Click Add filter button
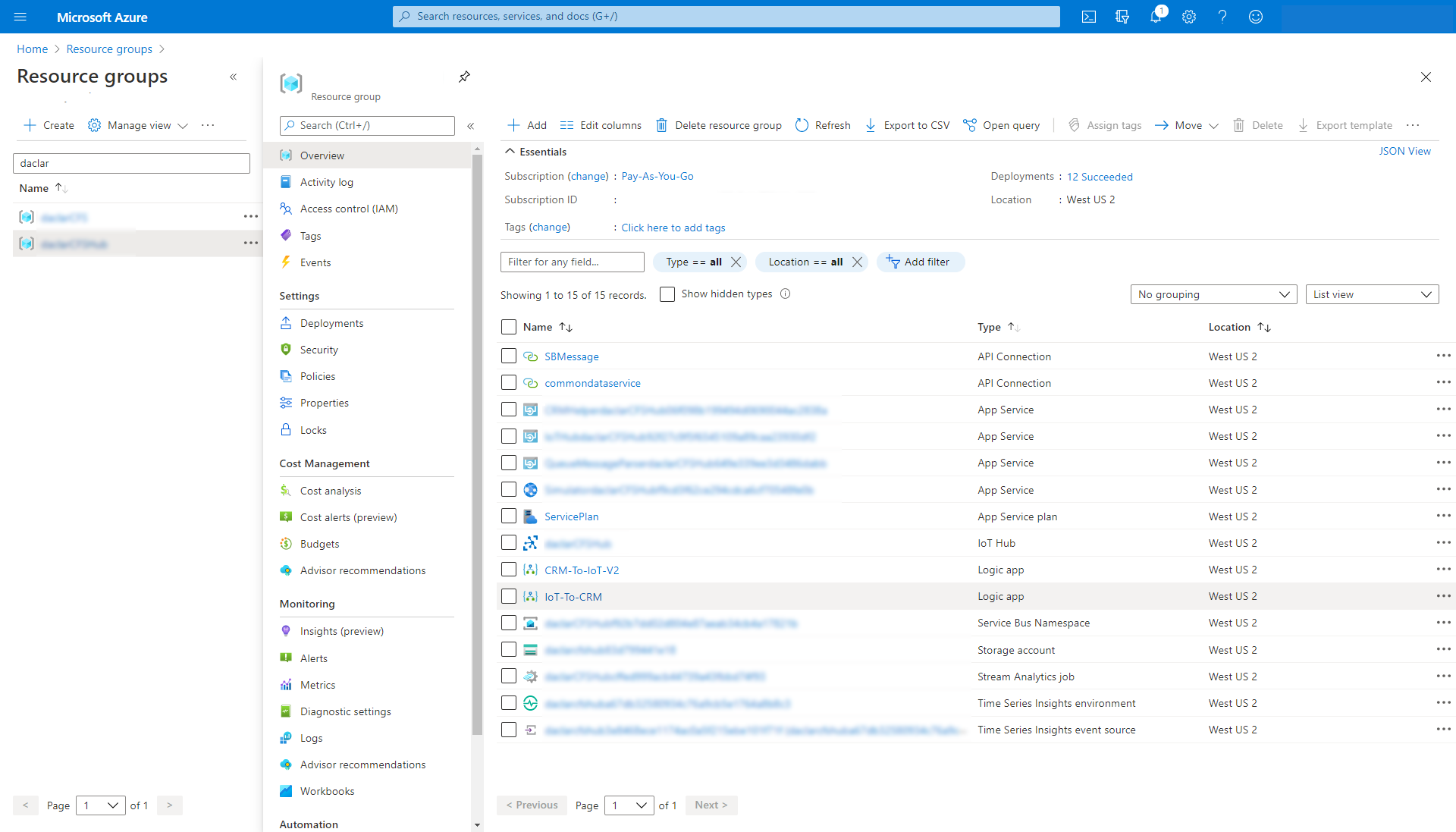 pos(918,262)
